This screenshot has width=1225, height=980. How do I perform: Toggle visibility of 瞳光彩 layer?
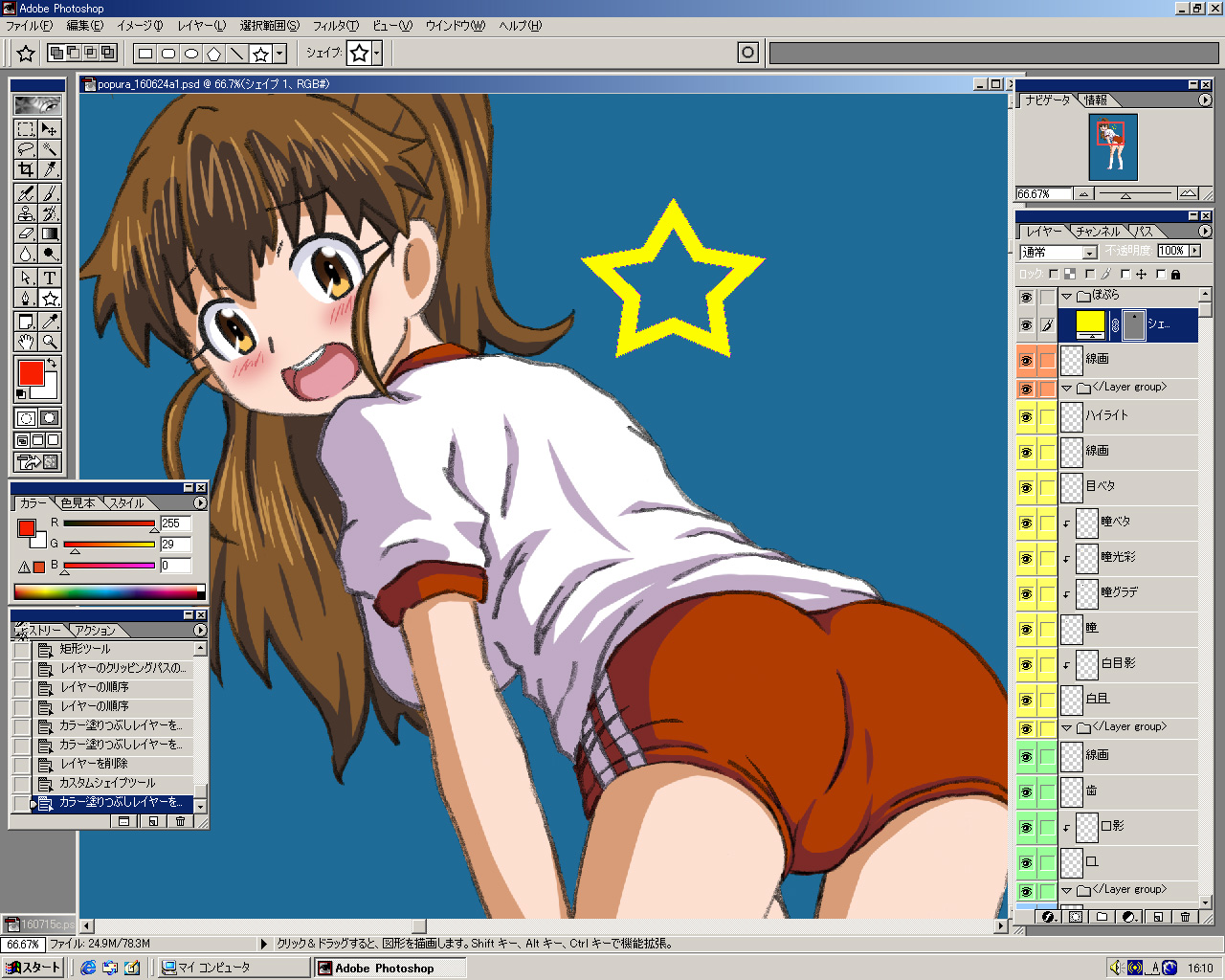pos(1026,559)
